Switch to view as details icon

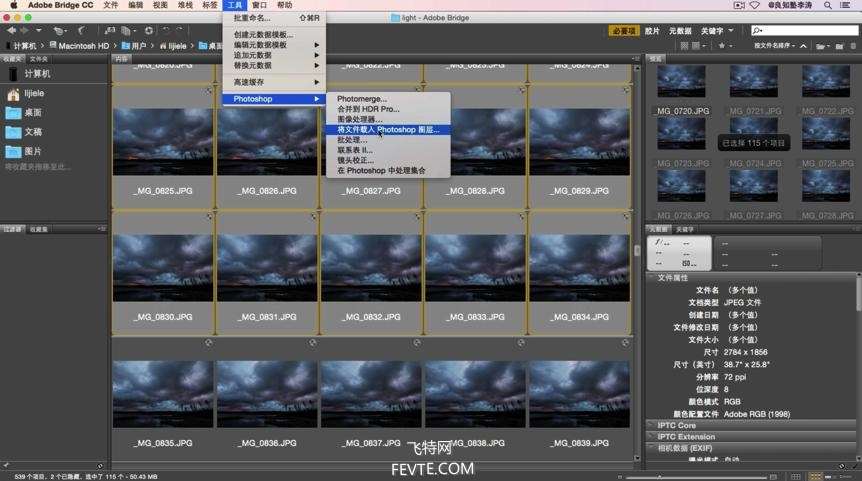tap(830, 477)
